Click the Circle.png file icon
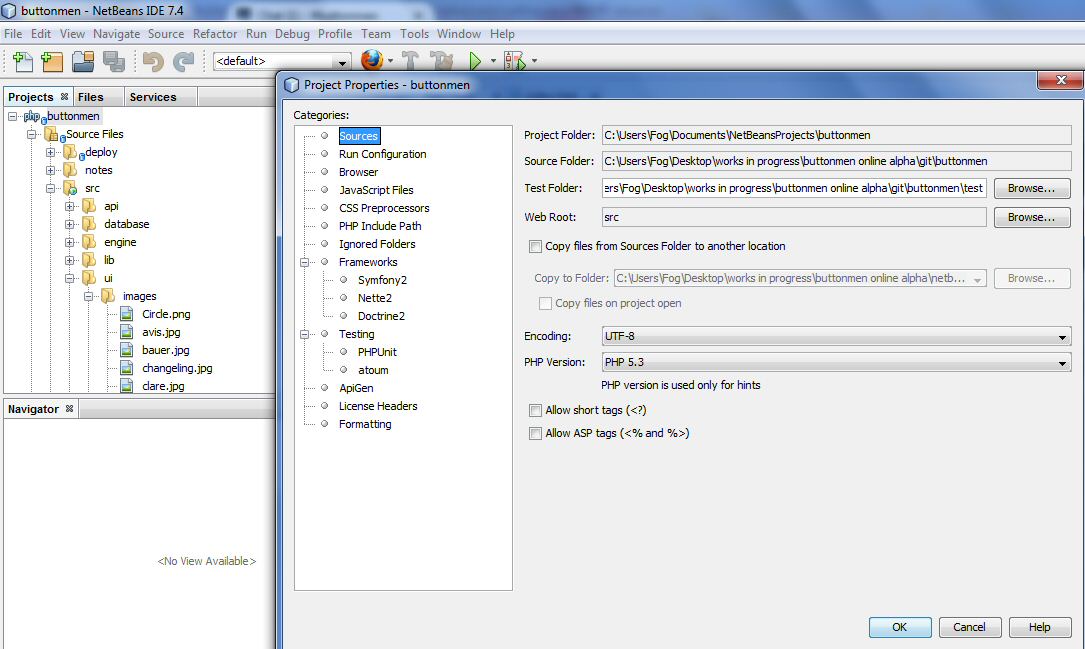 (127, 314)
